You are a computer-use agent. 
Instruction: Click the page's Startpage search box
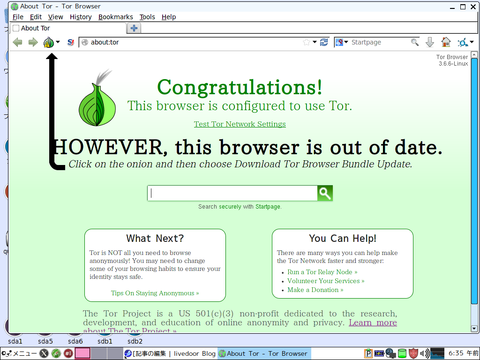click(232, 193)
